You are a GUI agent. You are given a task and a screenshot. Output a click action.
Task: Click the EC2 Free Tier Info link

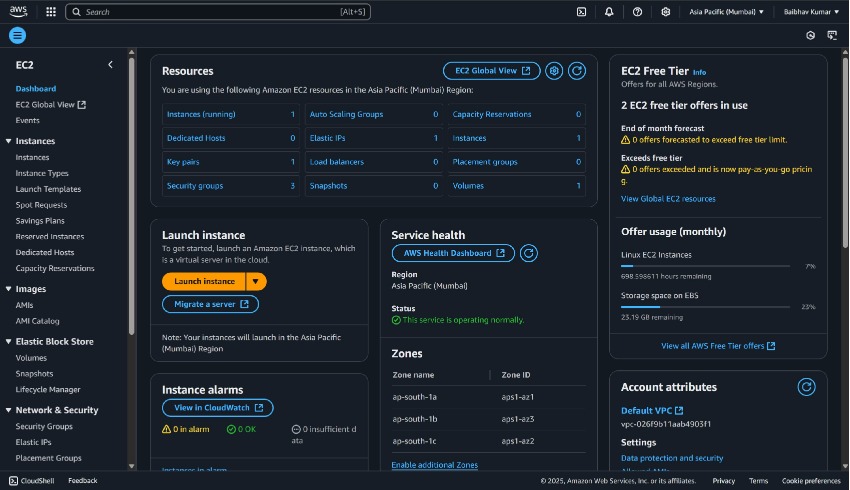pyautogui.click(x=699, y=72)
